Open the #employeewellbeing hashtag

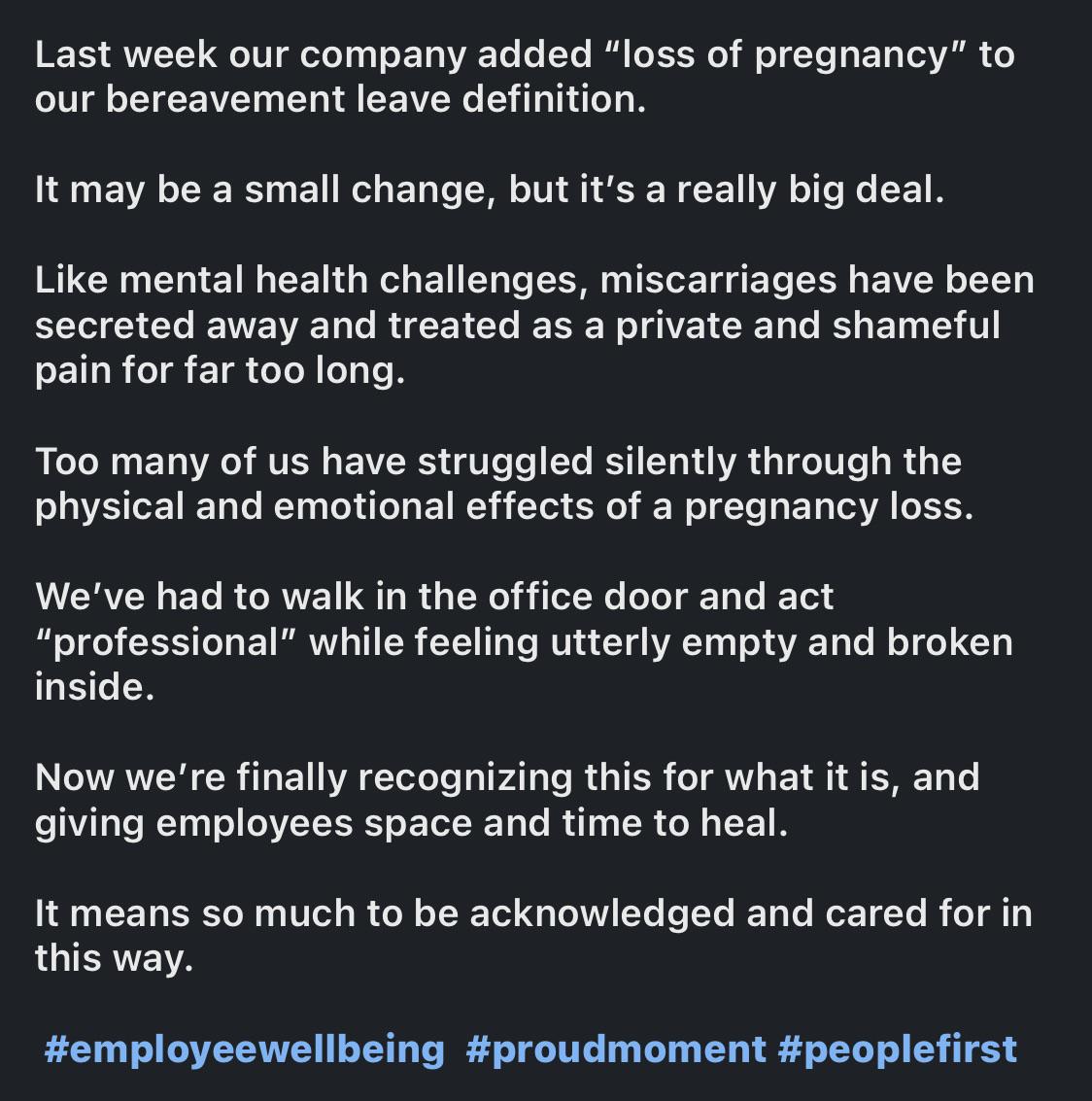point(244,1050)
